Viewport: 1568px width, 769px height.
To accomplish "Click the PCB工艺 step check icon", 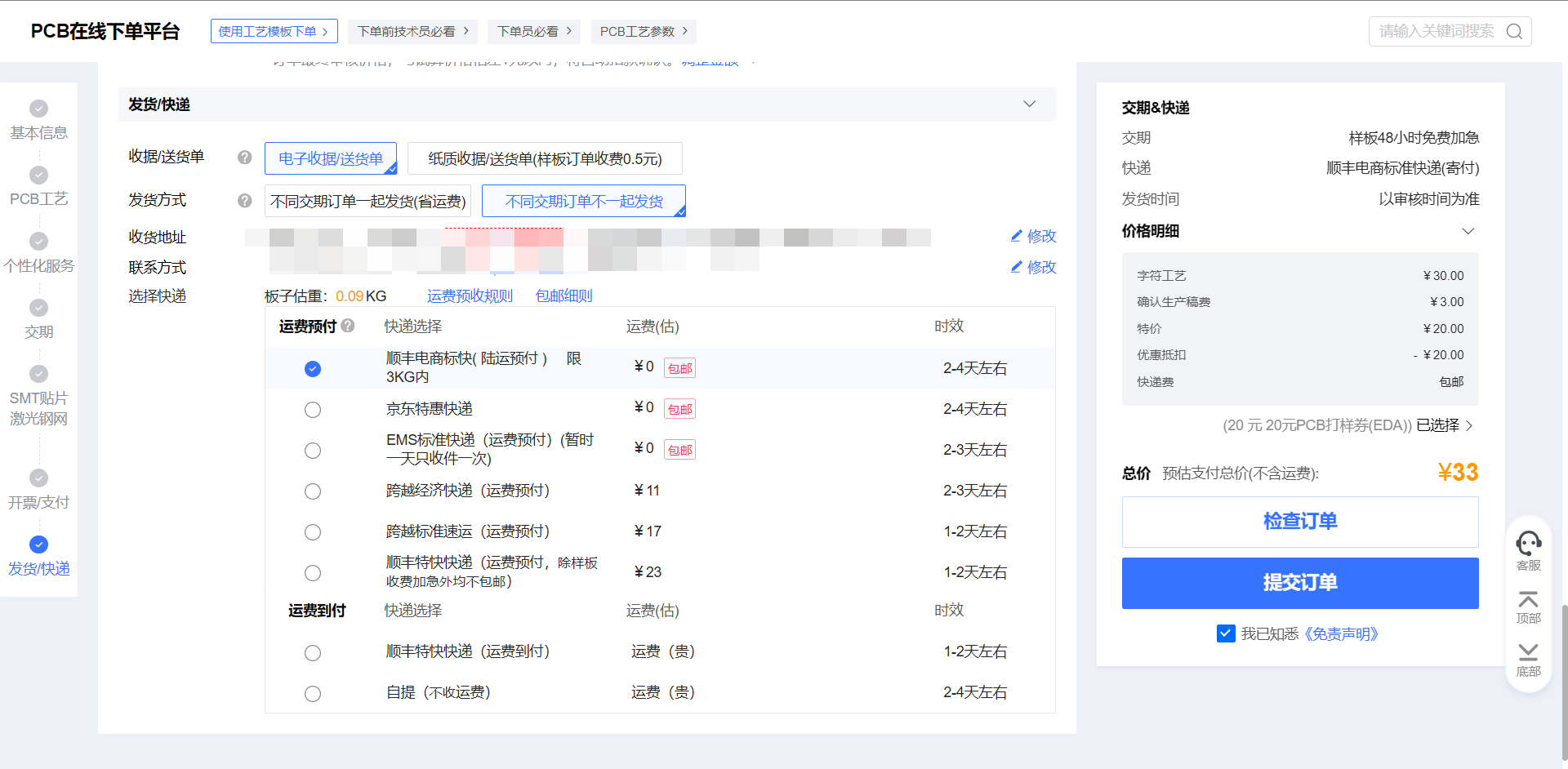I will [x=38, y=175].
